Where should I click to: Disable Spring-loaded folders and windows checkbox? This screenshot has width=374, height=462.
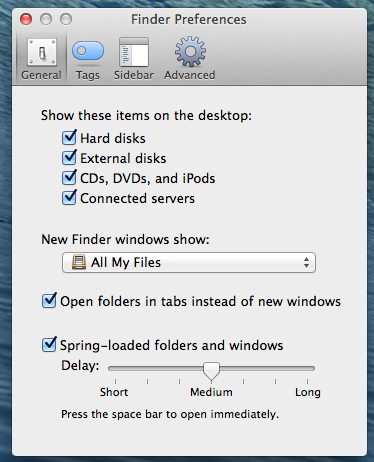pyautogui.click(x=49, y=344)
